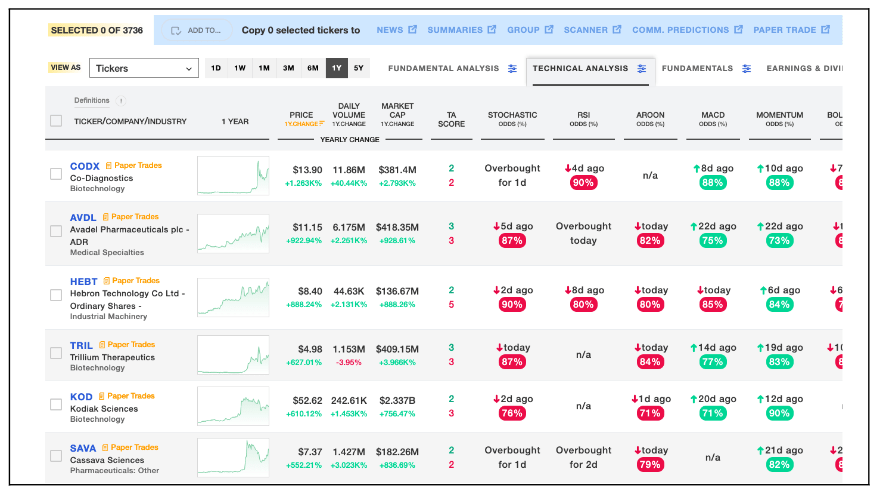Select the 6M timeframe
The height and width of the screenshot is (492, 877).
pyautogui.click(x=313, y=68)
